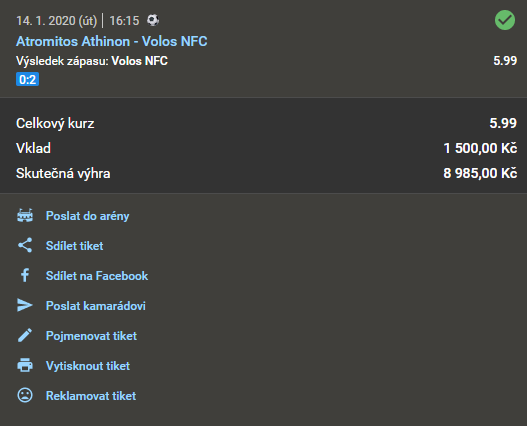The width and height of the screenshot is (527, 426).
Task: Click the Skutečná výhra amount 8 985,00 Kč
Action: tap(480, 173)
